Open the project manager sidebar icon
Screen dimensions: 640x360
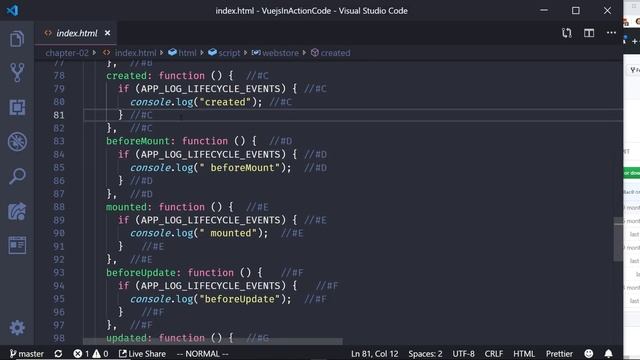tap(17, 245)
